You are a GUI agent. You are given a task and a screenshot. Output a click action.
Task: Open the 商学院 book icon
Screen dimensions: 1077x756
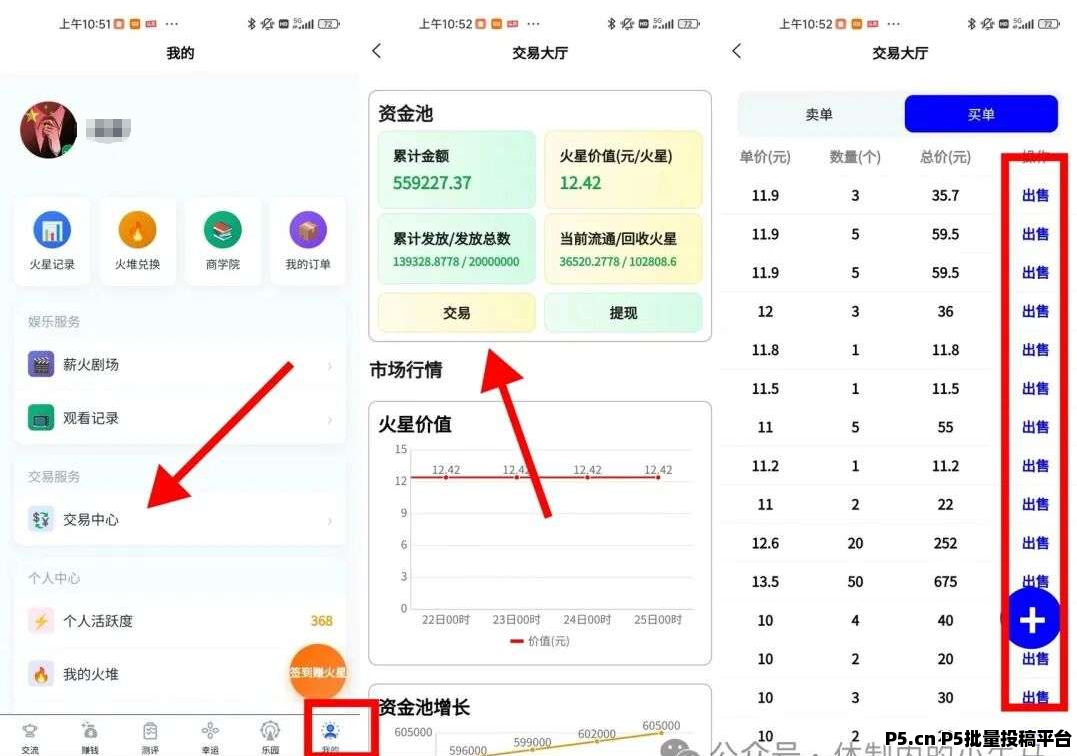[223, 232]
